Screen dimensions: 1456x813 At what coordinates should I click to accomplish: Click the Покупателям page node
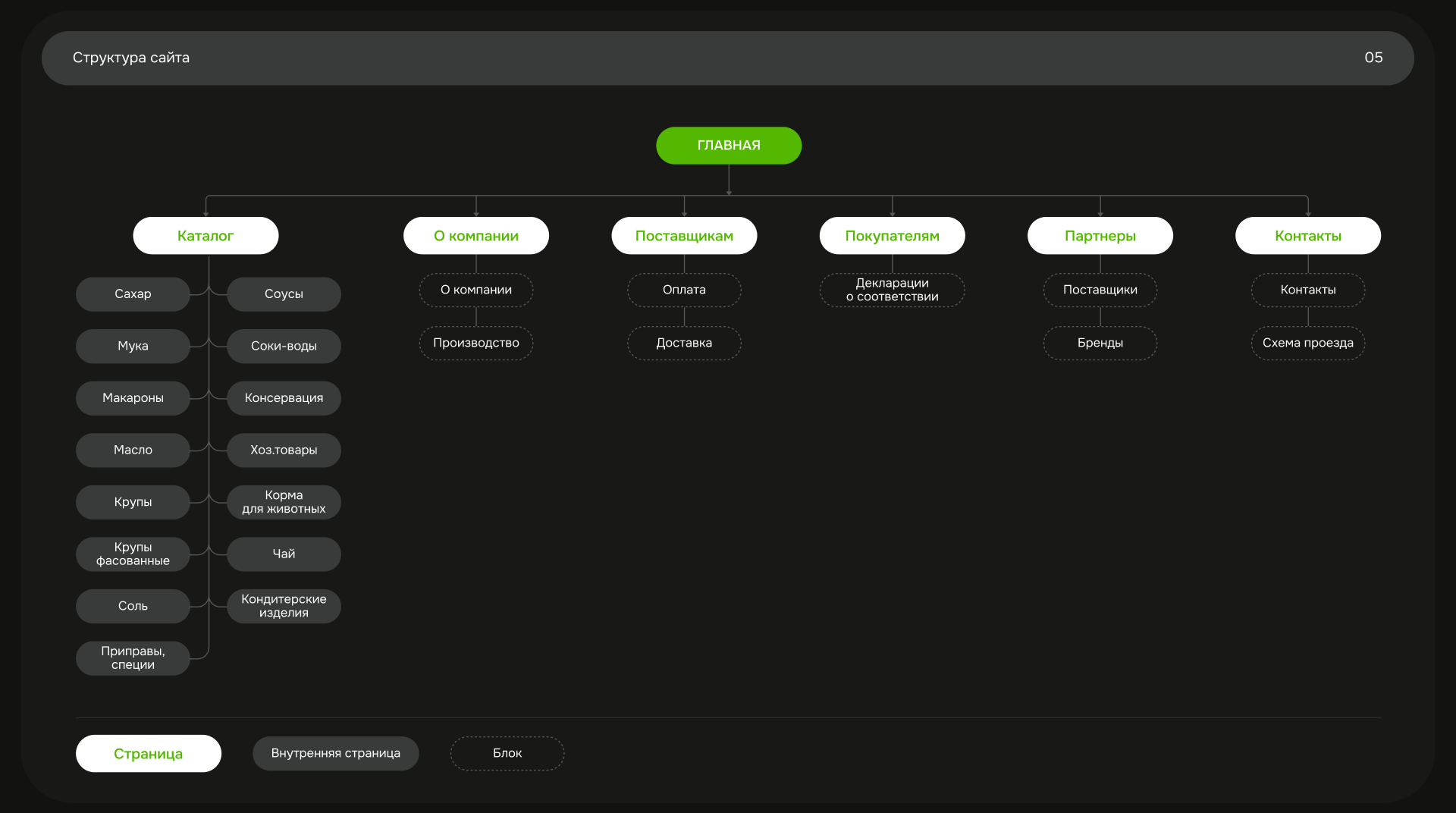pyautogui.click(x=892, y=236)
